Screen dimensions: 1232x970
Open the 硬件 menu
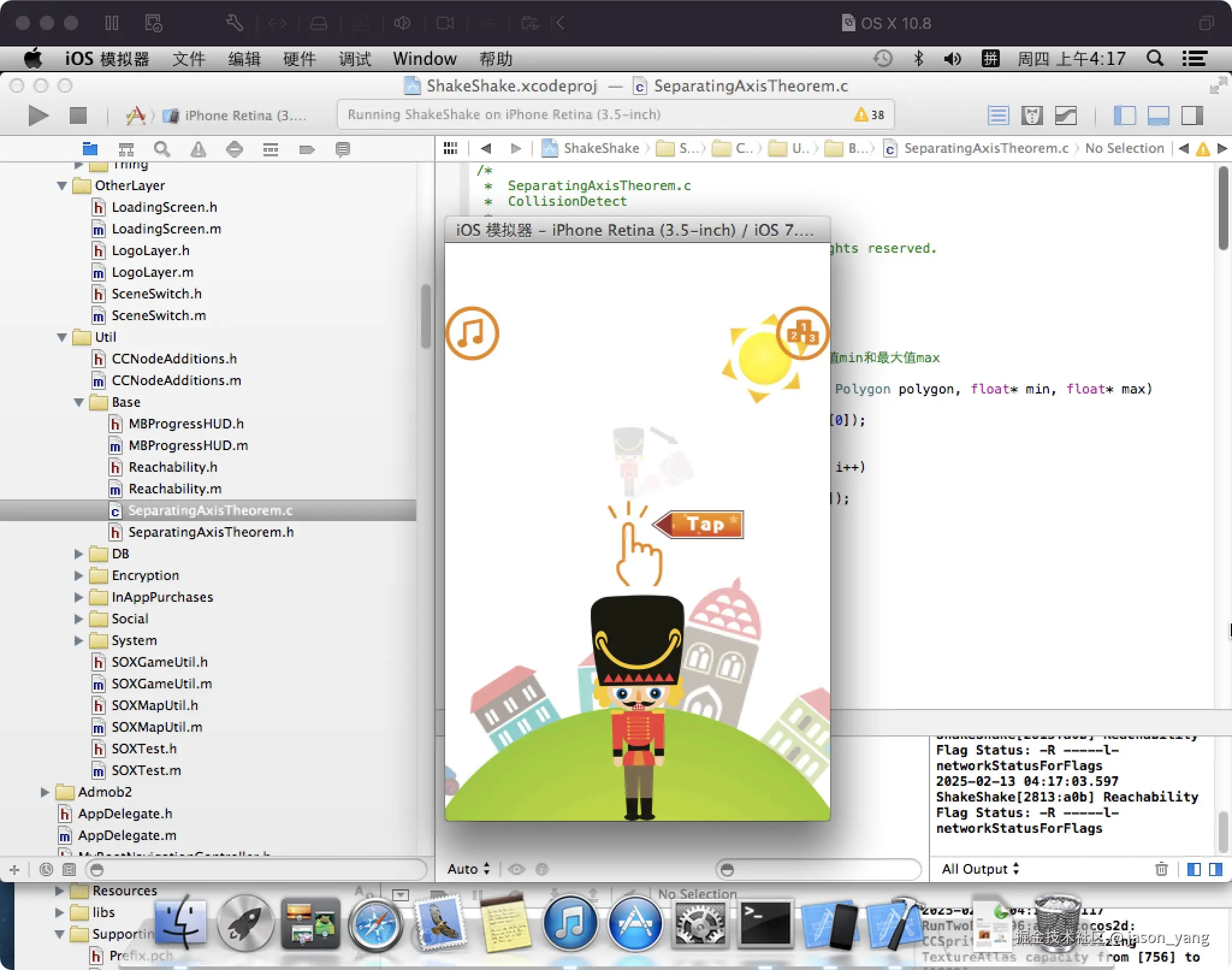[299, 59]
